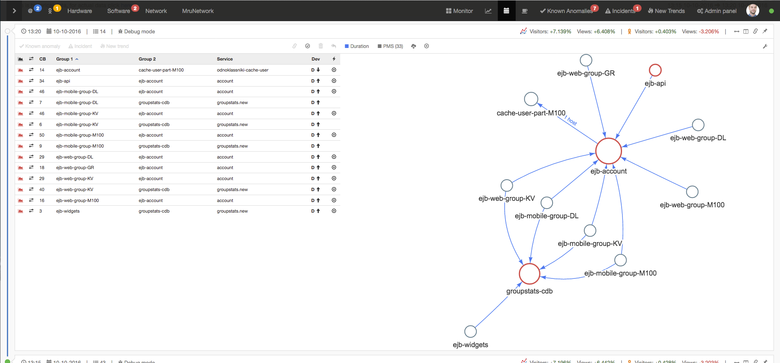This screenshot has width=780, height=363.
Task: Sort table by CB column
Action: click(42, 59)
